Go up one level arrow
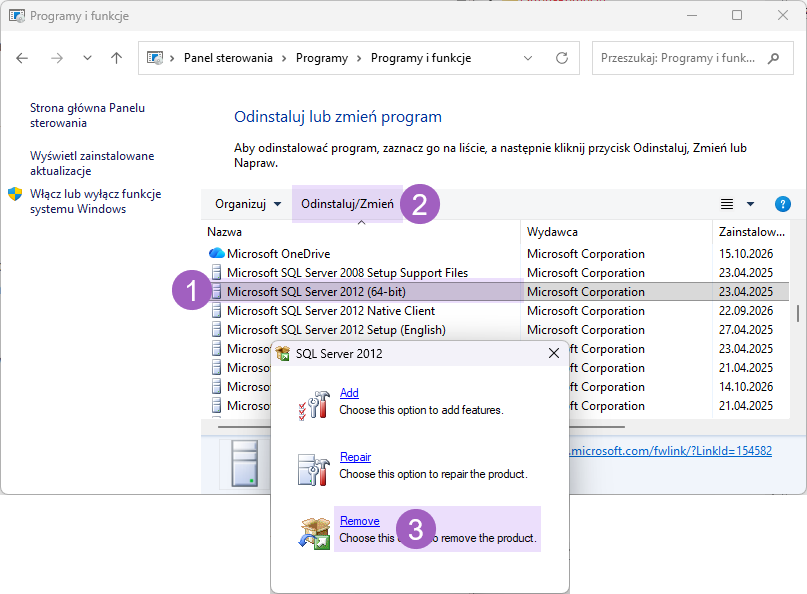This screenshot has height=594, width=807. click(x=117, y=58)
